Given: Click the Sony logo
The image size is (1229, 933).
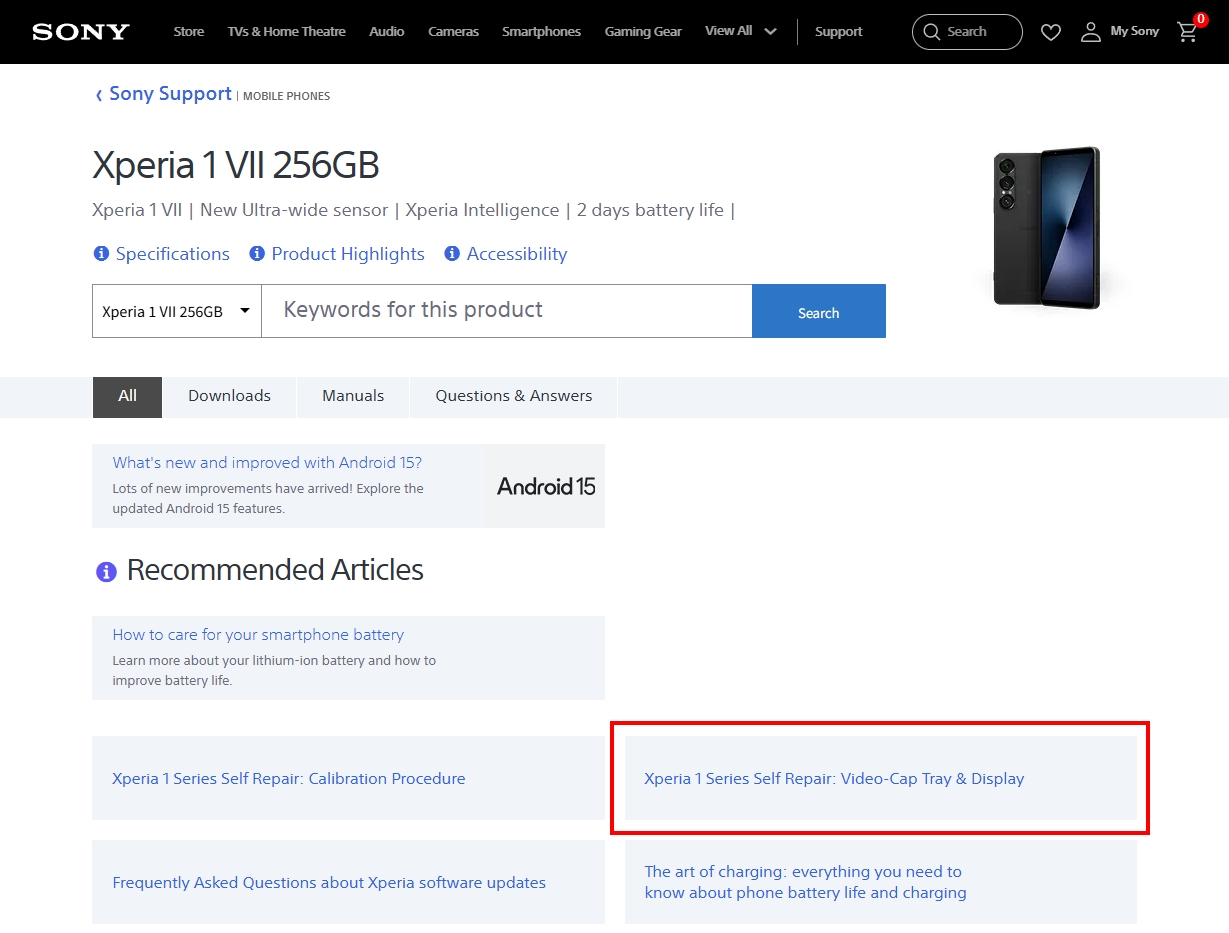Looking at the screenshot, I should (x=81, y=32).
